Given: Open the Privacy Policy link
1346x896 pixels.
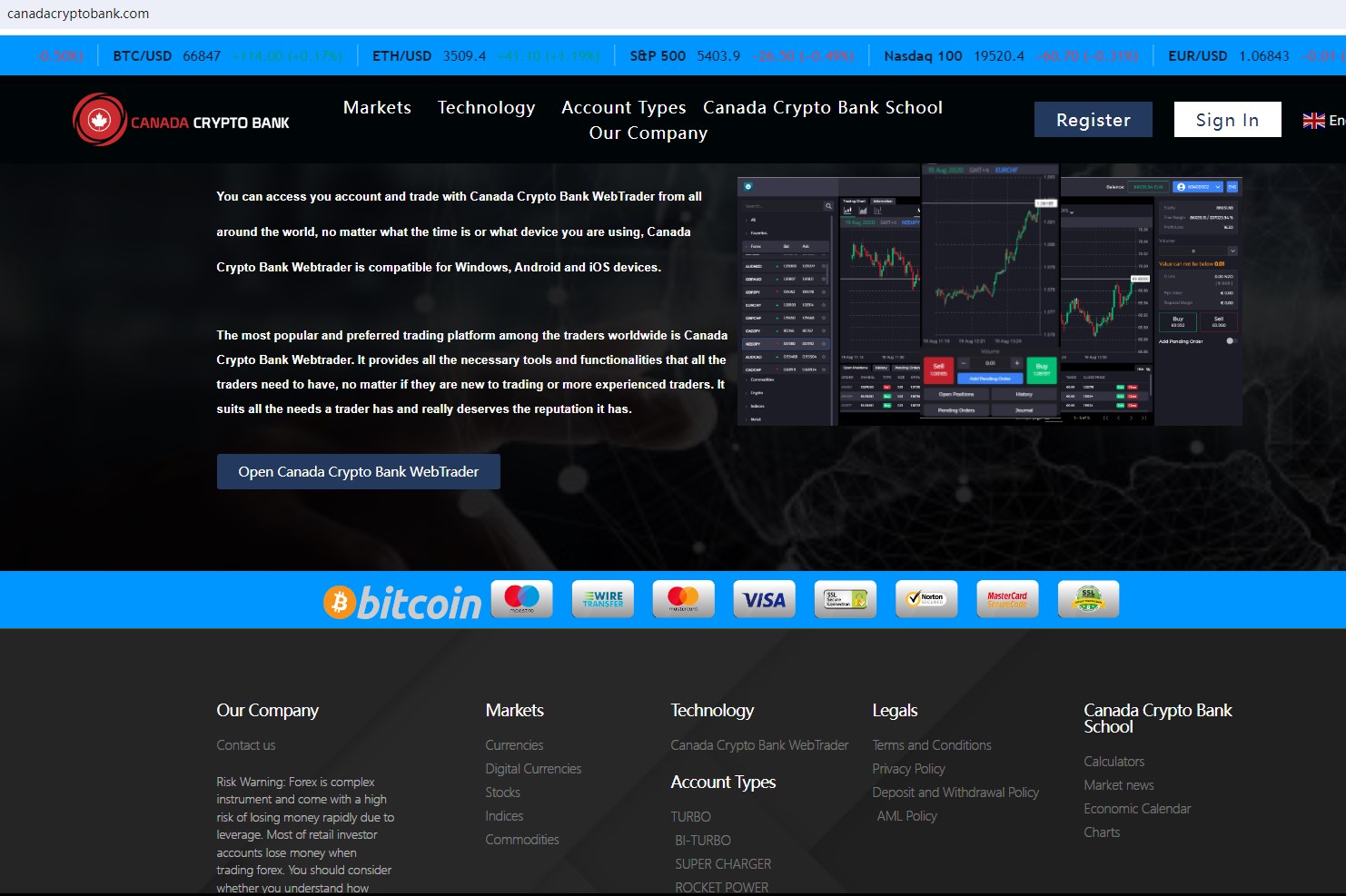Looking at the screenshot, I should point(909,769).
